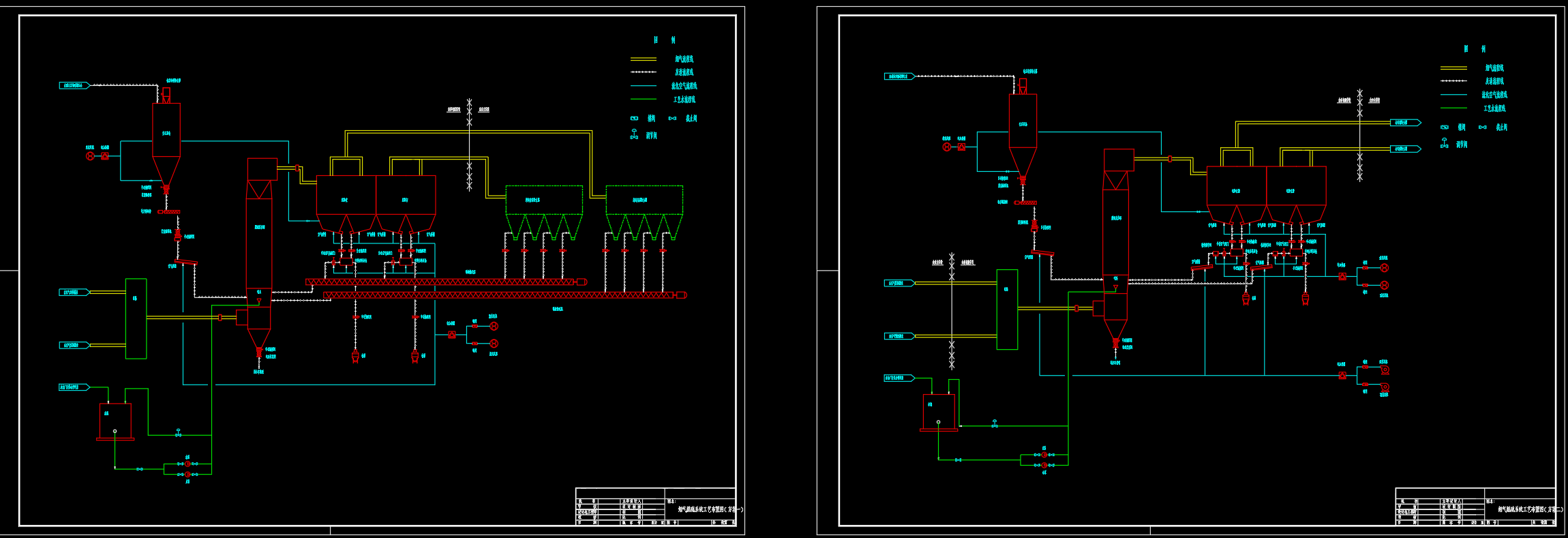Select the lower red fan circle in left drawing

point(494,344)
